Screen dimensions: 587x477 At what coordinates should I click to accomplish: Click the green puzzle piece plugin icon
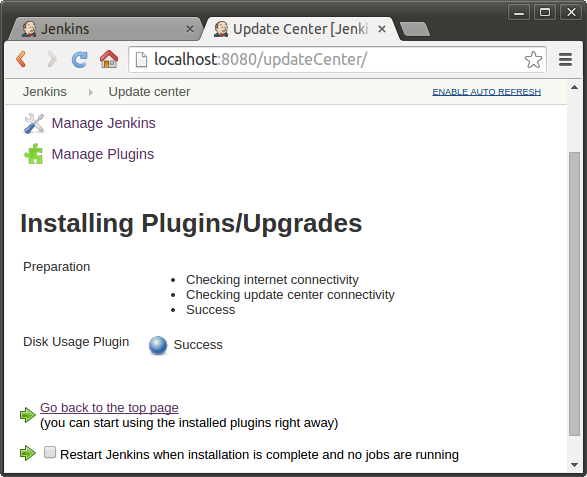click(x=34, y=154)
